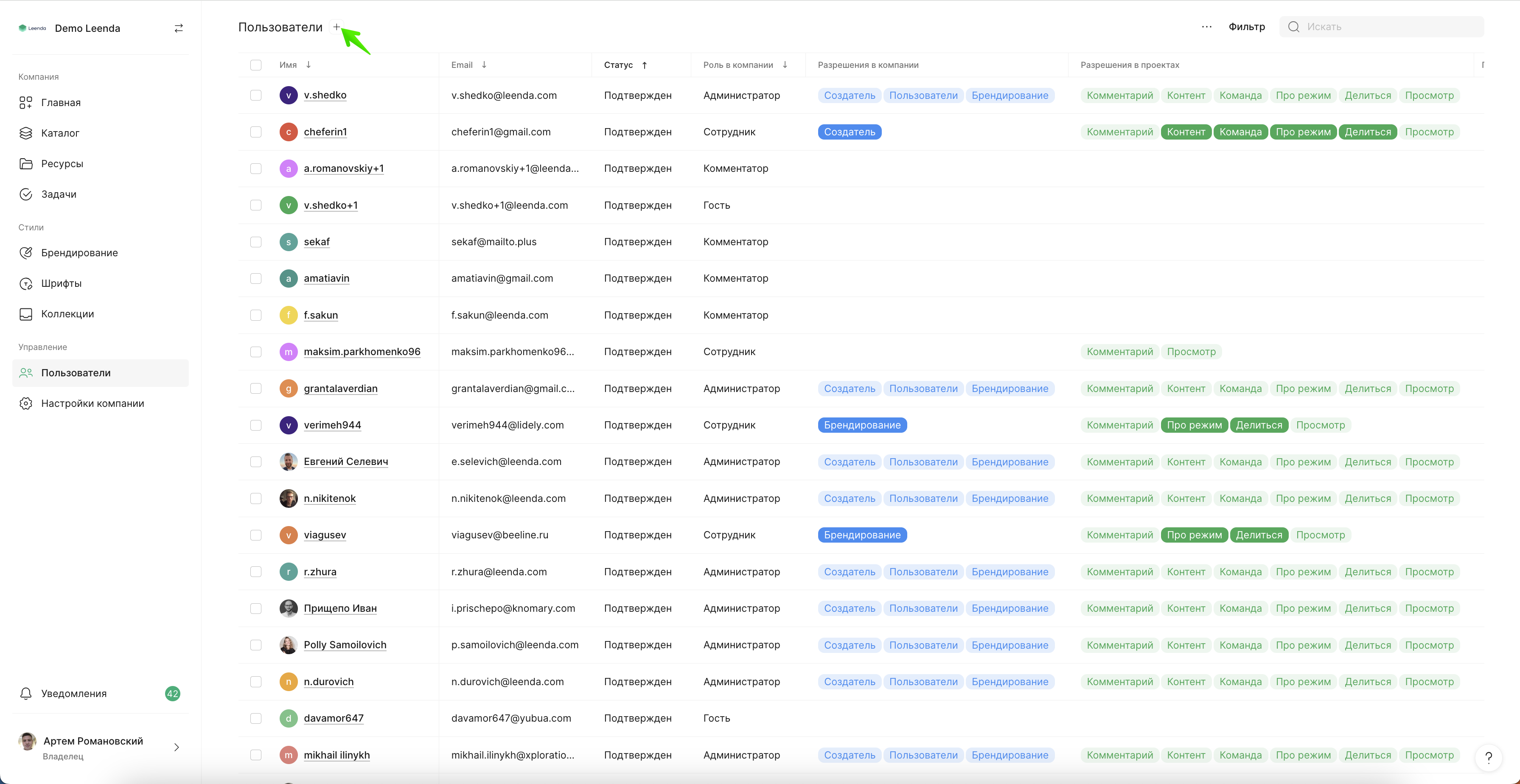1520x784 pixels.
Task: Click the workspace switch arrows icon
Action: 178,28
